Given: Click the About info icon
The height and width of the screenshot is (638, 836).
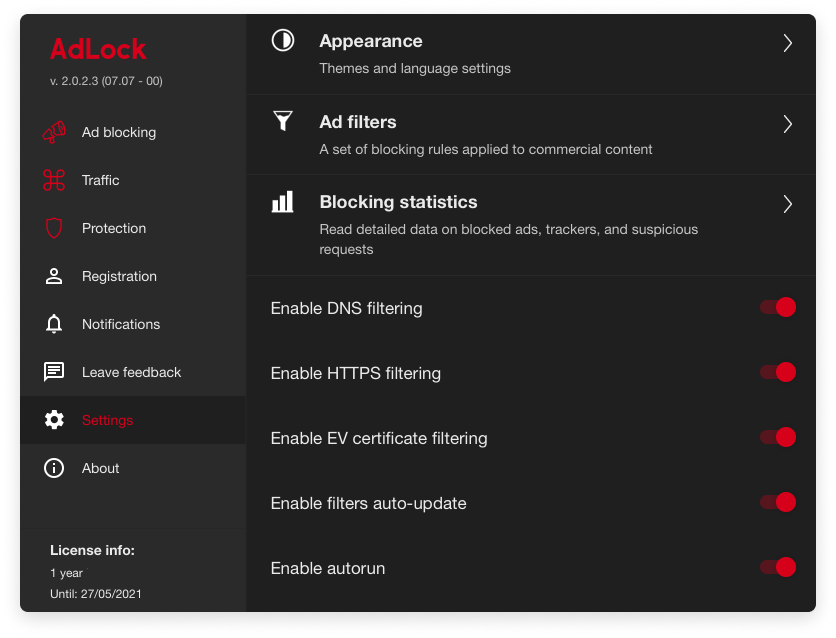Looking at the screenshot, I should (54, 468).
